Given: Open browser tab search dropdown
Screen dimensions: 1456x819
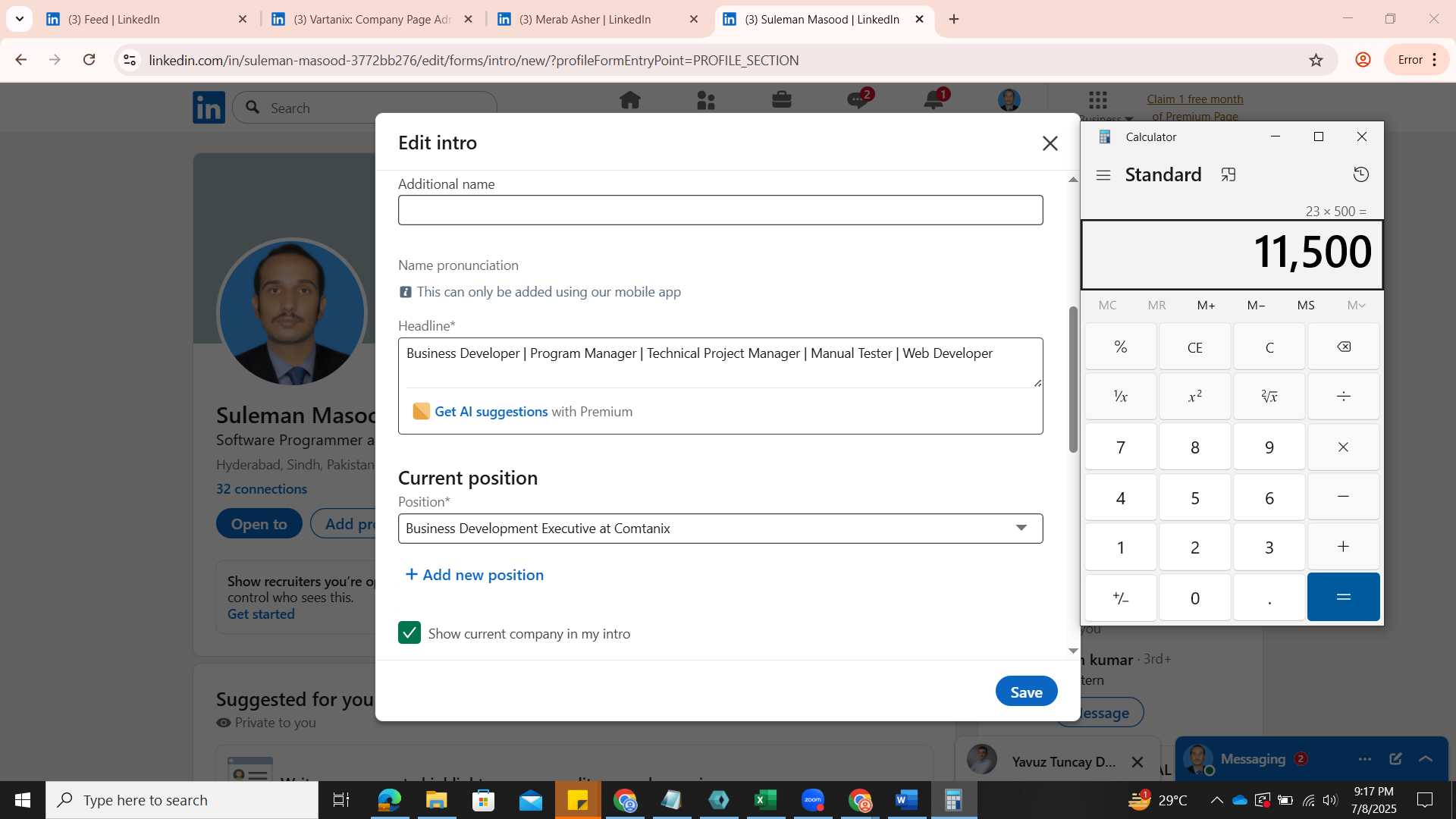Looking at the screenshot, I should coord(20,19).
